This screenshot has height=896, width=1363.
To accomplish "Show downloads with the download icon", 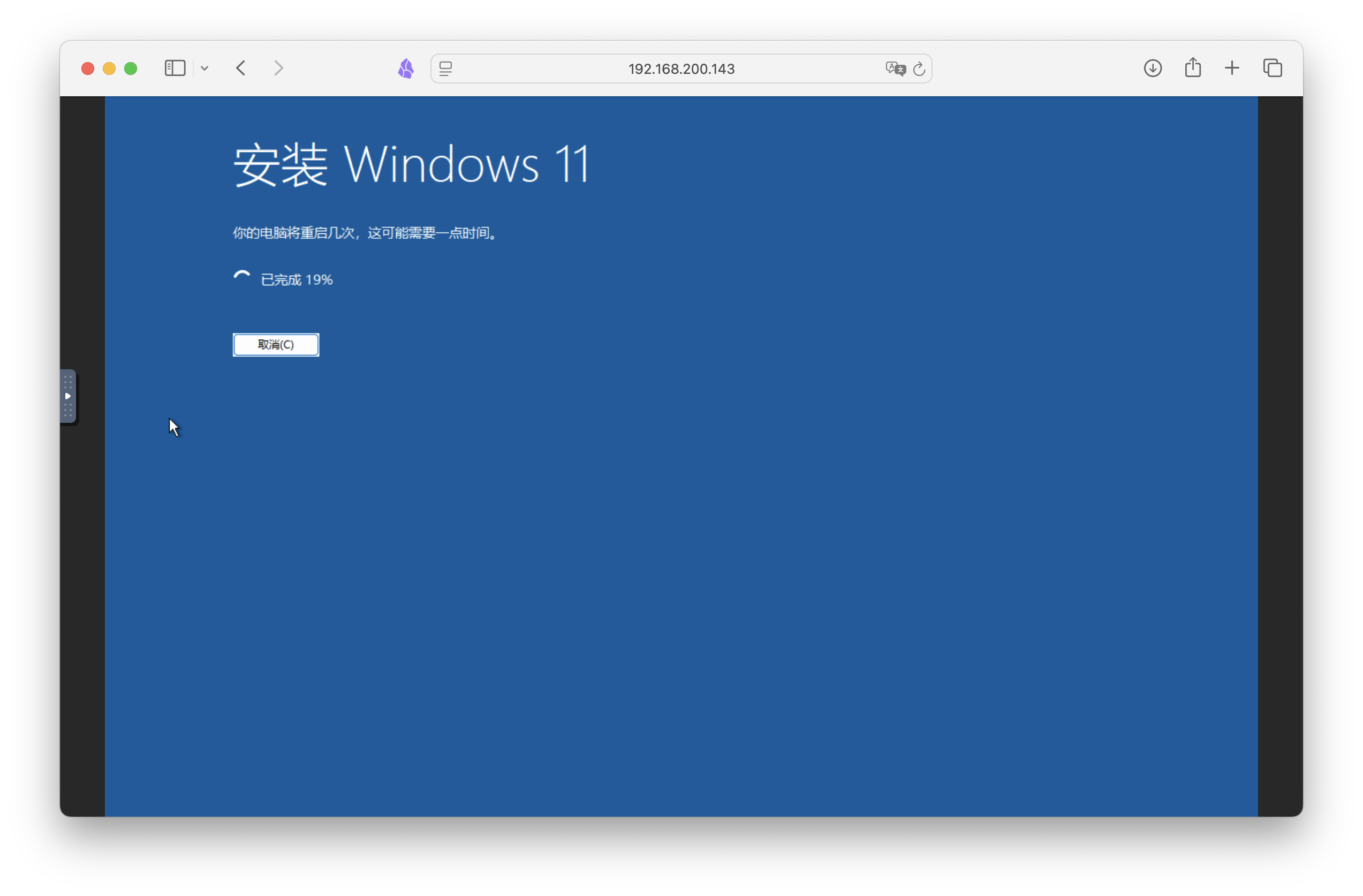I will pos(1152,68).
